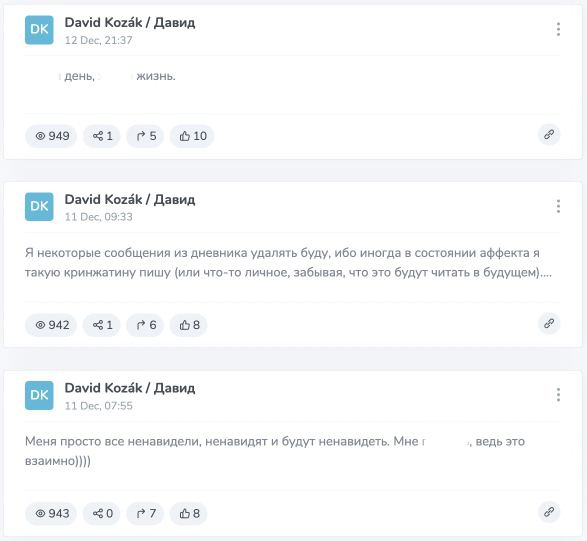Click the 943 views eye counter
Image resolution: width=587 pixels, height=541 pixels.
point(51,513)
